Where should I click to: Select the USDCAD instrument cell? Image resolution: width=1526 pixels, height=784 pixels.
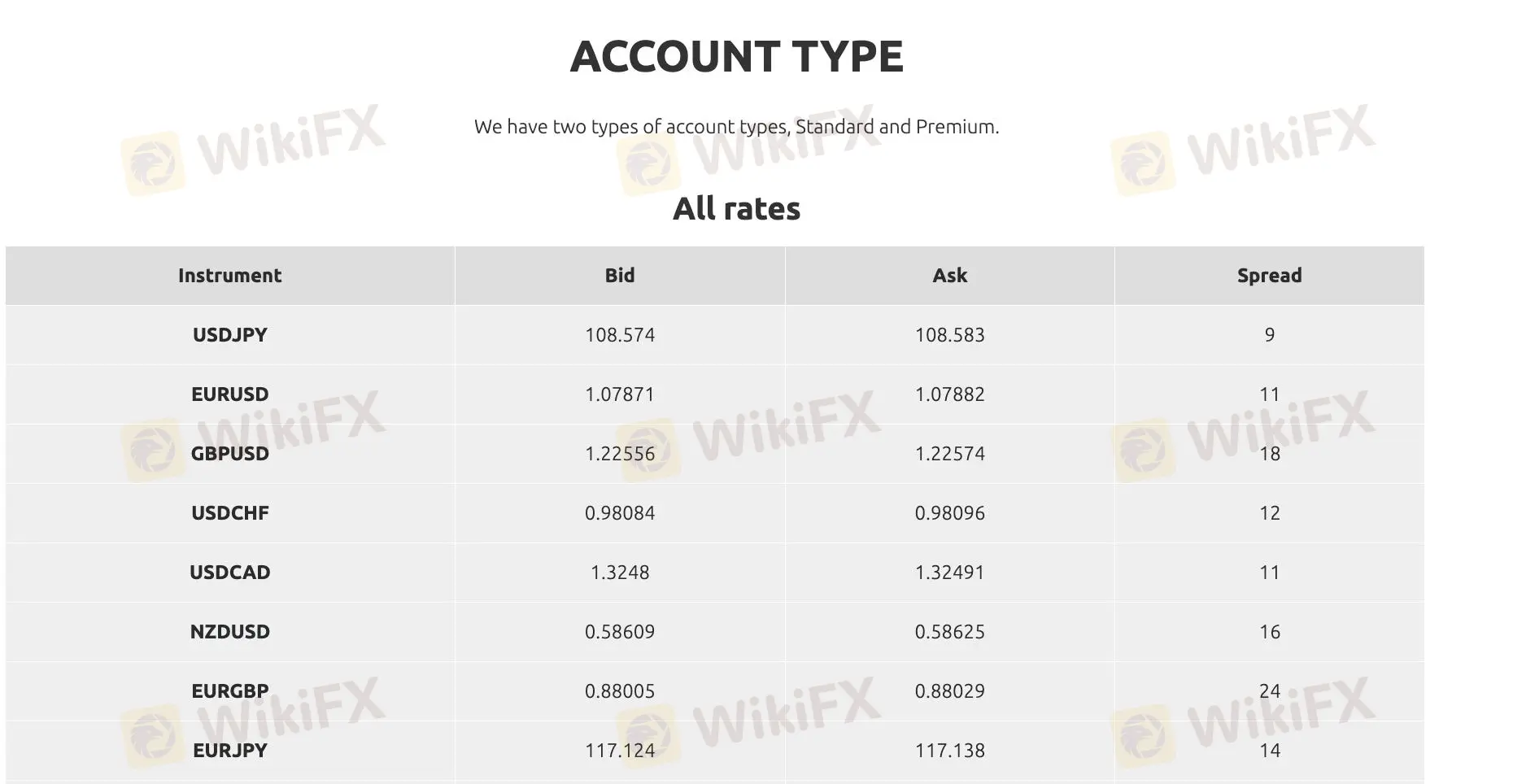[x=229, y=573]
